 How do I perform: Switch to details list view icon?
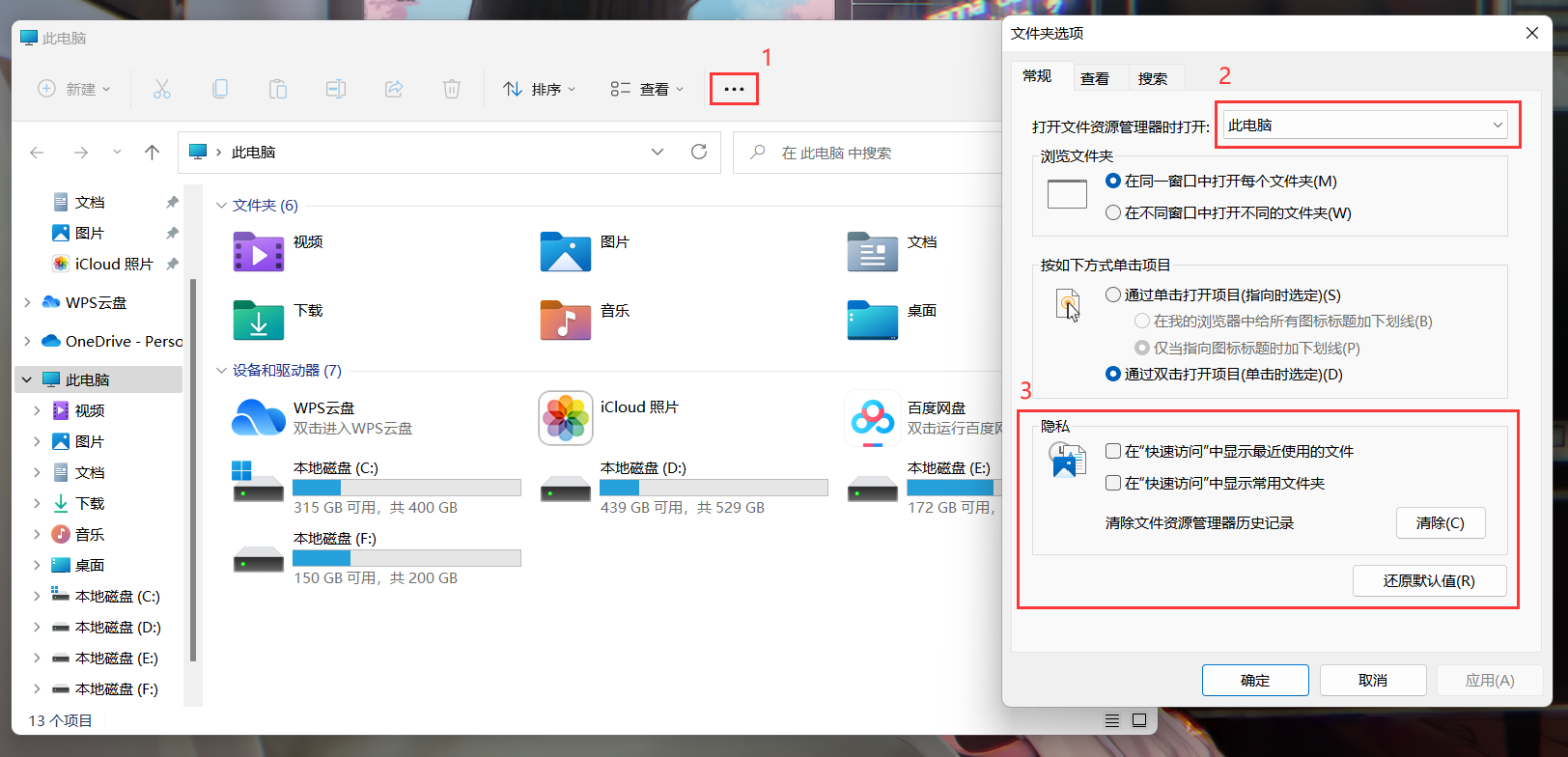pos(1112,720)
